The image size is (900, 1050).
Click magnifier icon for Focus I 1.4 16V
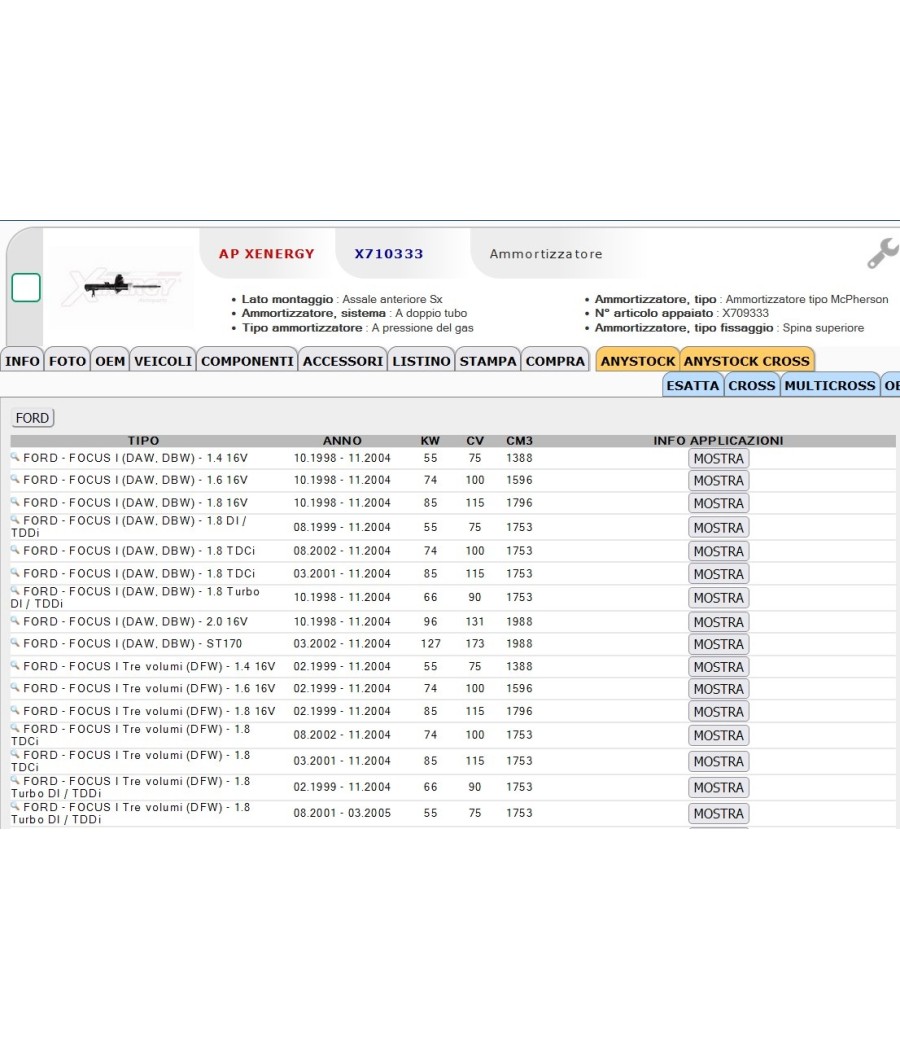coord(15,457)
